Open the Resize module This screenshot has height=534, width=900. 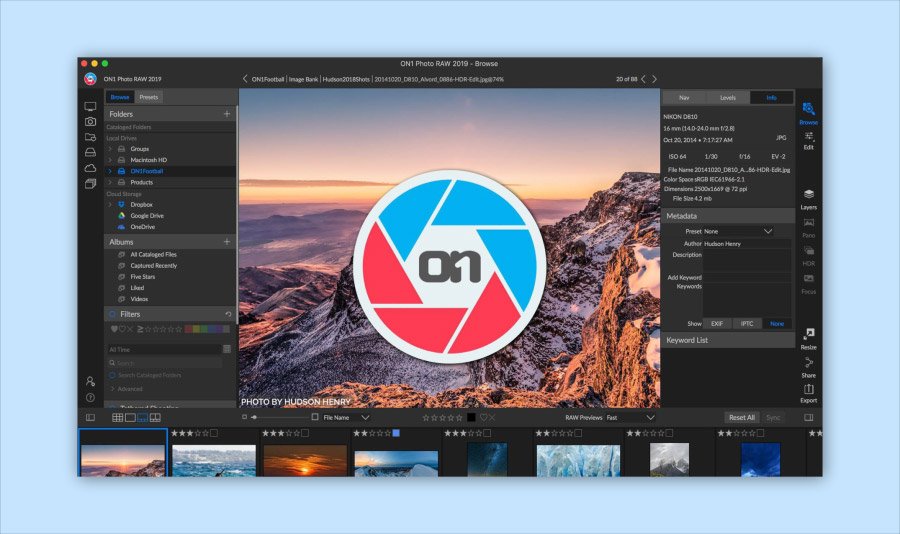tap(808, 339)
